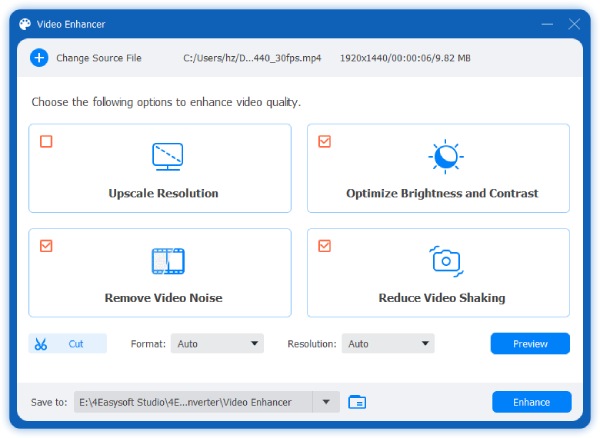Viewport: 600px width, 438px height.
Task: Click the blue plus add-file icon
Action: coord(39,58)
